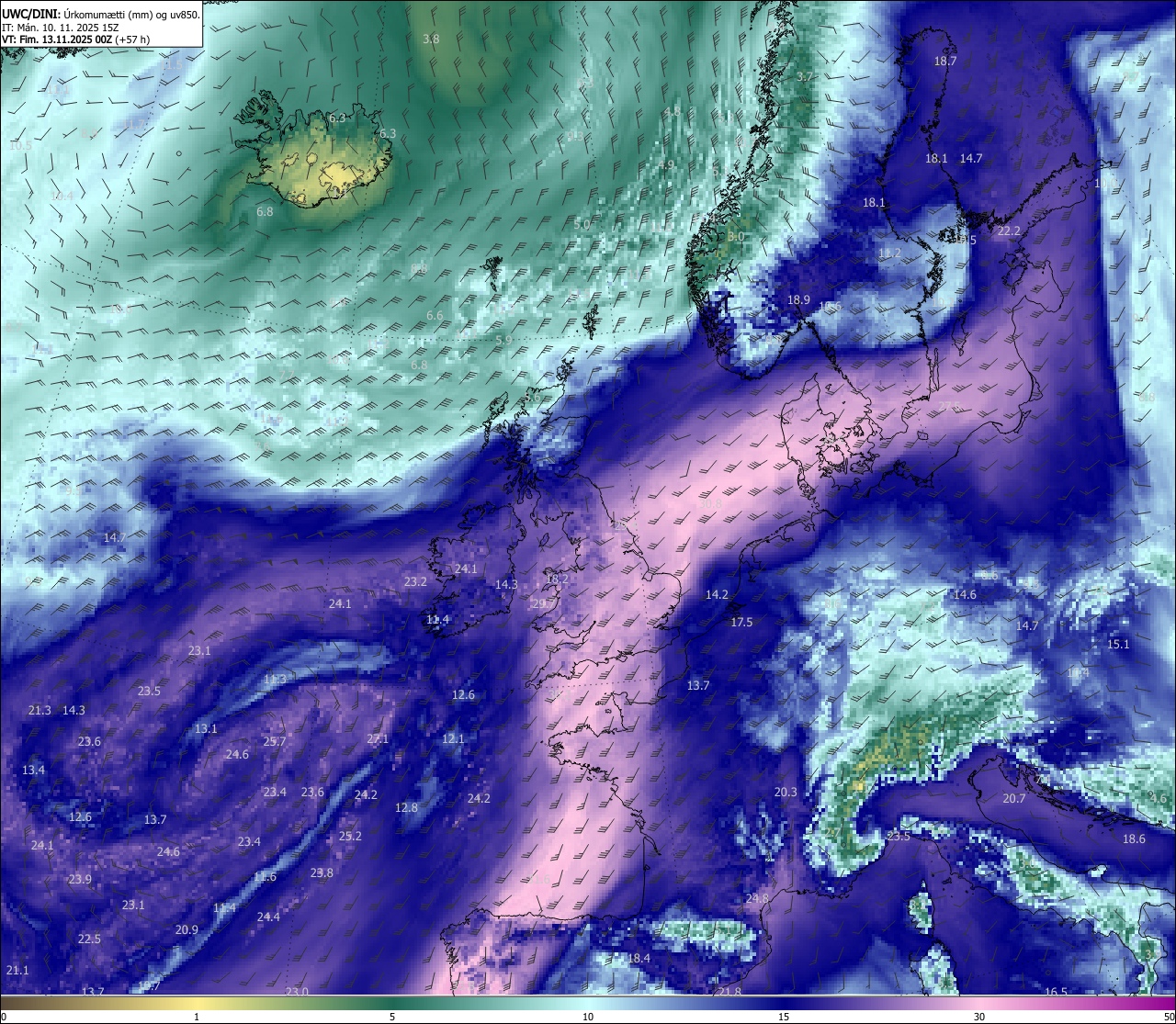Click the value label '15.1' at the eastern edge
The width and height of the screenshot is (1176, 1024).
point(1118,645)
